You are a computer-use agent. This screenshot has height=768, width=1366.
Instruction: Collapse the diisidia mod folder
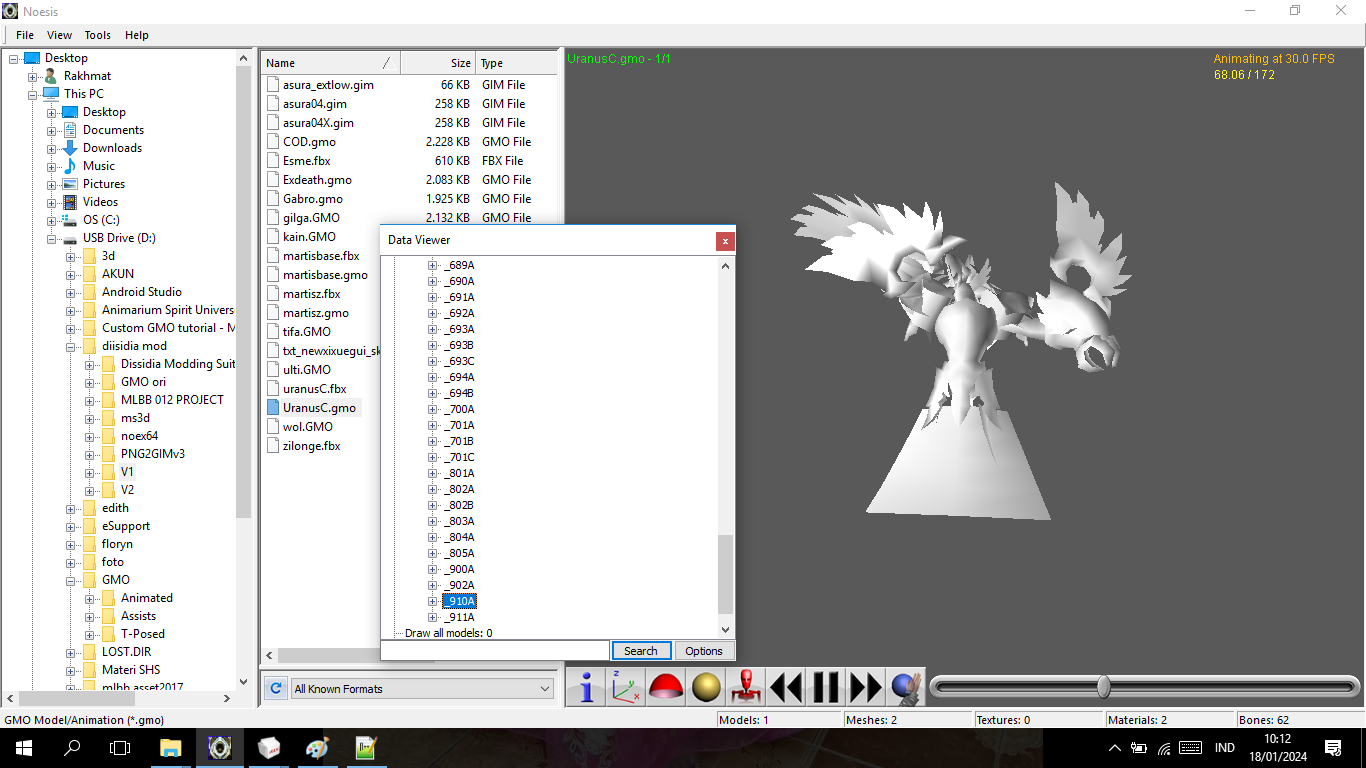(71, 346)
